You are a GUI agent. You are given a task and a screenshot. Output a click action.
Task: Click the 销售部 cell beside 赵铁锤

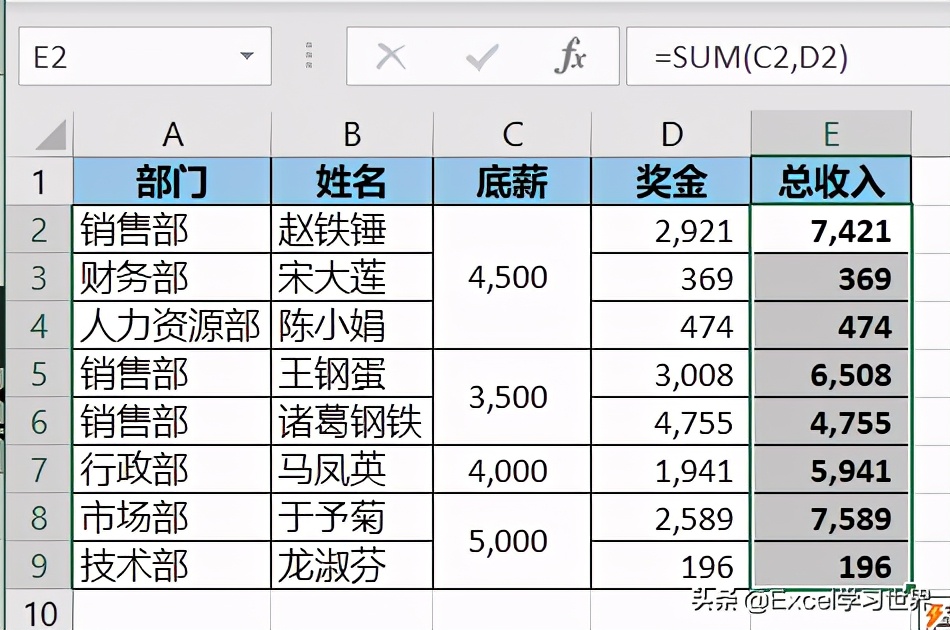click(x=172, y=230)
